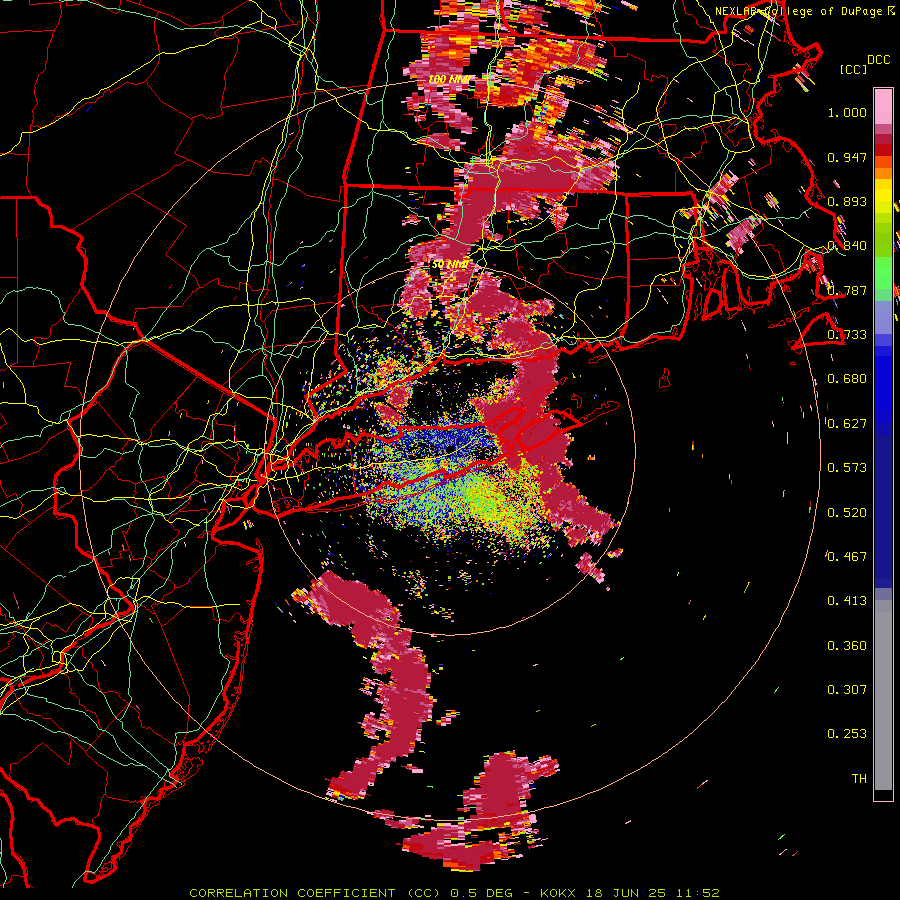Select the 0.307 color scale value
The width and height of the screenshot is (900, 900).
point(847,690)
